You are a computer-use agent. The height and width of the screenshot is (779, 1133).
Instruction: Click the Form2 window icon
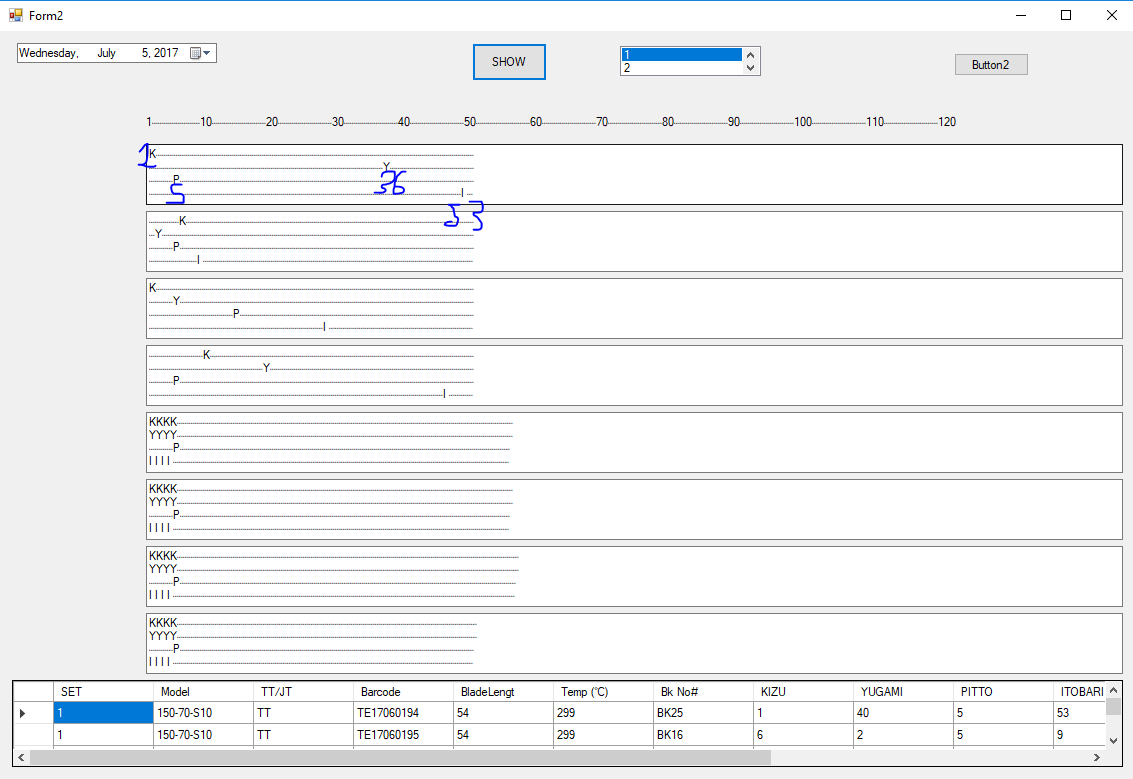16,15
